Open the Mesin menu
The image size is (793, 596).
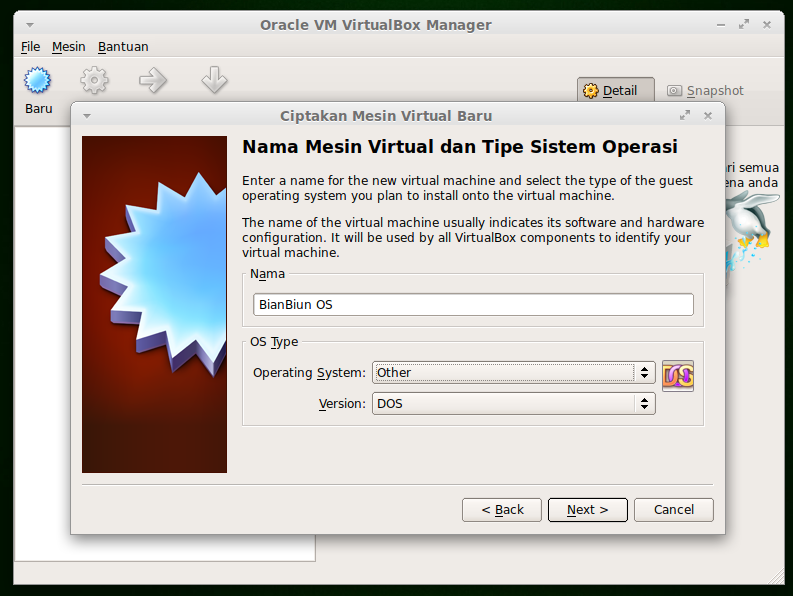69,47
